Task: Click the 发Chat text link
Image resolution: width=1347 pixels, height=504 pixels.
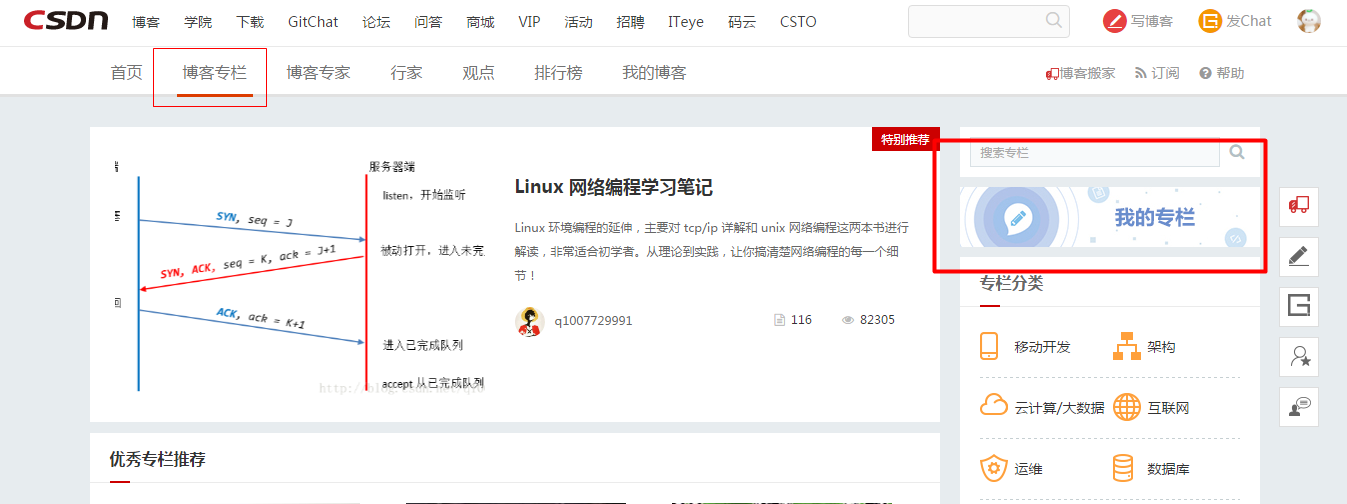Action: coord(1249,21)
